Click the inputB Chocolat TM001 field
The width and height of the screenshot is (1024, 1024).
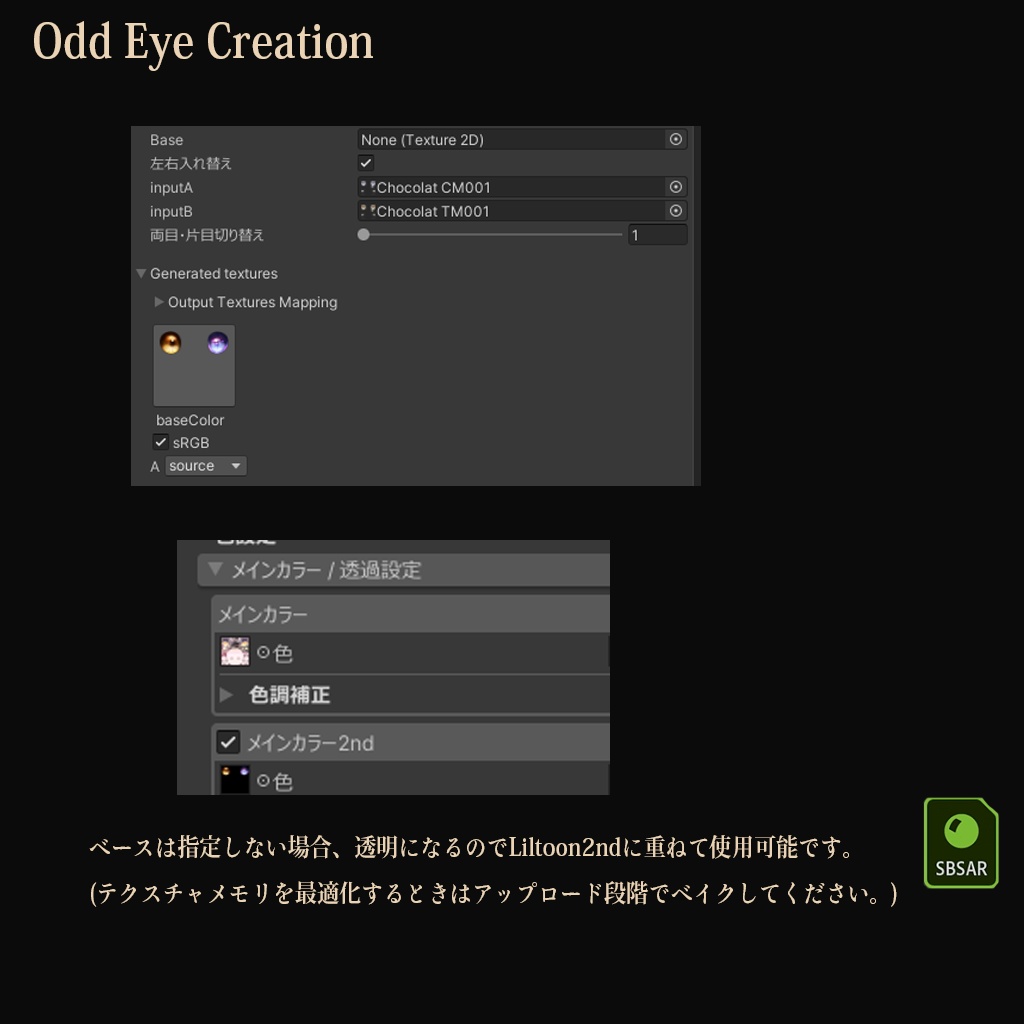coord(522,211)
